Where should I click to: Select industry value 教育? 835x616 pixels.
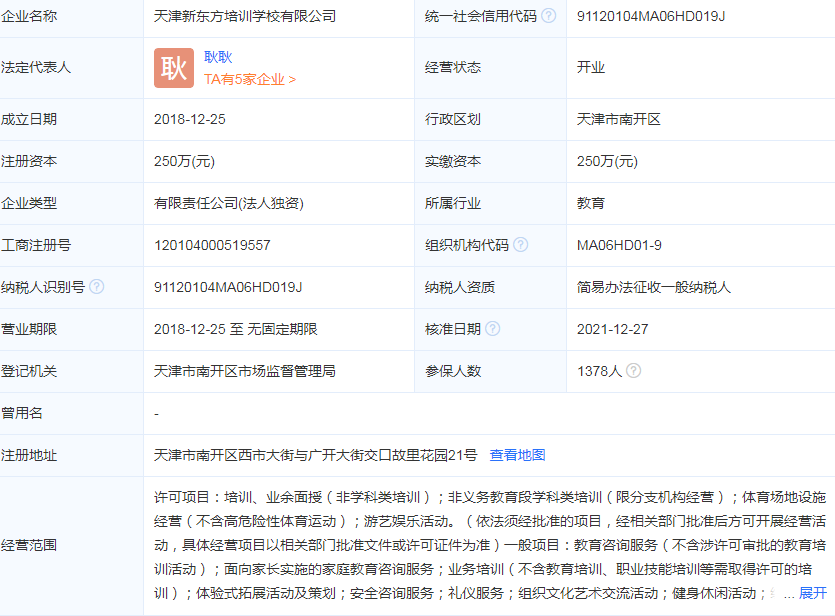coord(591,203)
